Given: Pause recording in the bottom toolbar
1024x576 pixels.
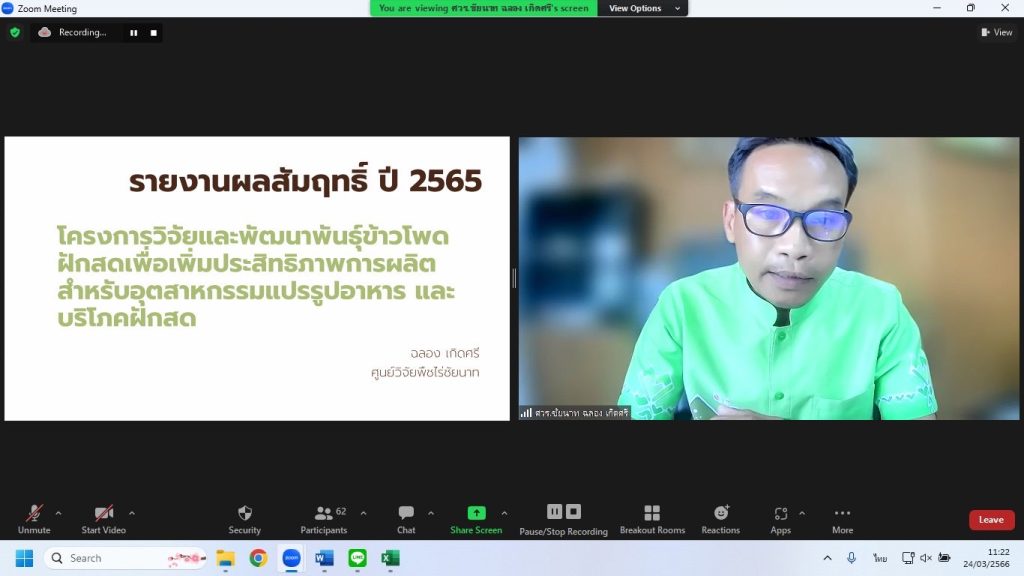Looking at the screenshot, I should pyautogui.click(x=554, y=511).
